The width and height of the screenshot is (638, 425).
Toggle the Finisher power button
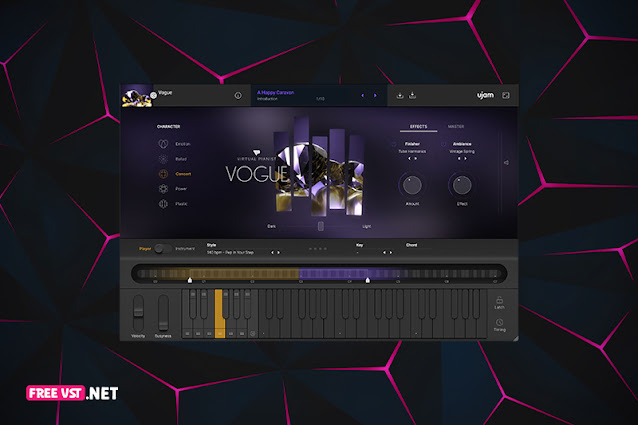pyautogui.click(x=394, y=144)
